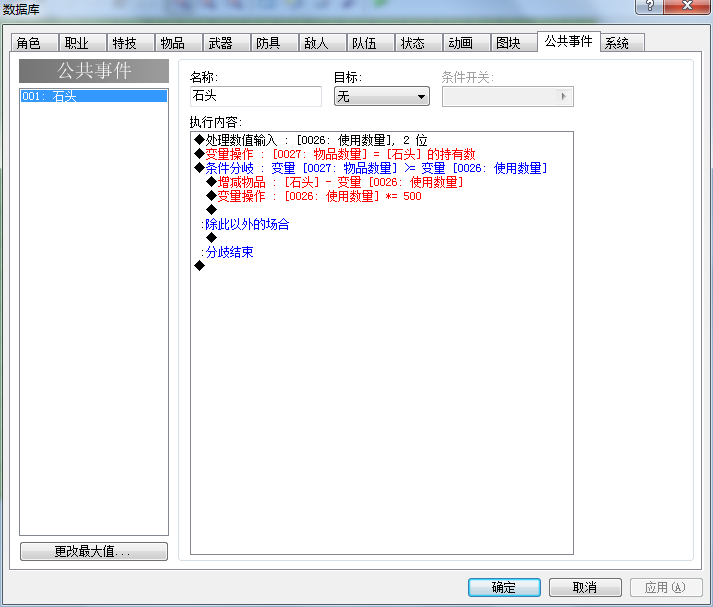Select the 条件分歧 command line

tap(371, 168)
